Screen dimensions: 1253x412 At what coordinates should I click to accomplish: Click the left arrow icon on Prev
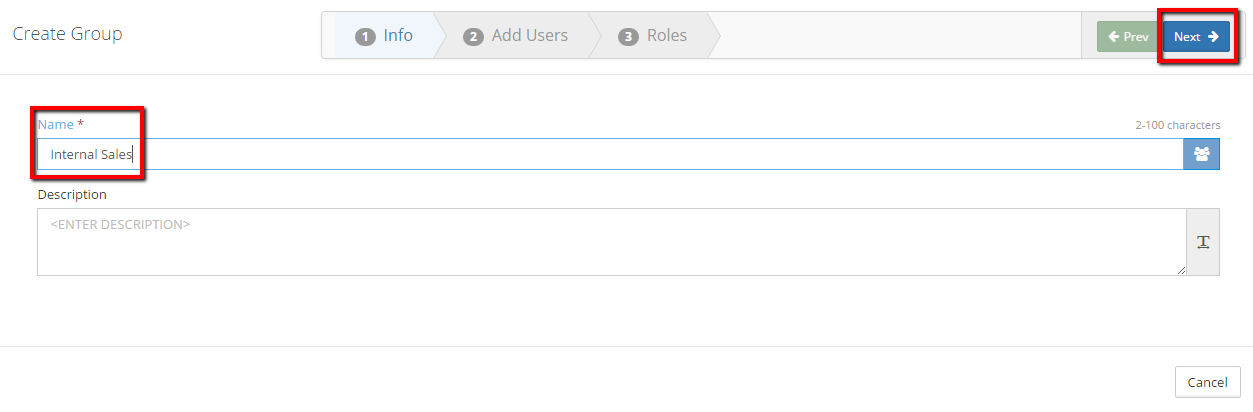pyautogui.click(x=1113, y=37)
